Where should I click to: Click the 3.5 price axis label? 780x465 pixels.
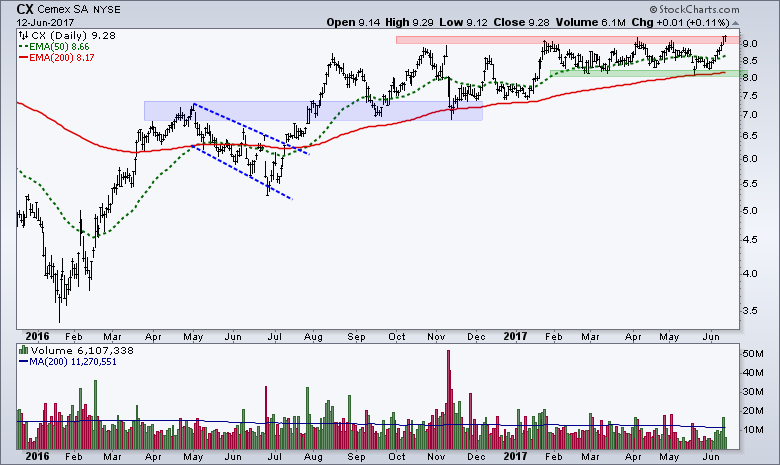coord(750,311)
